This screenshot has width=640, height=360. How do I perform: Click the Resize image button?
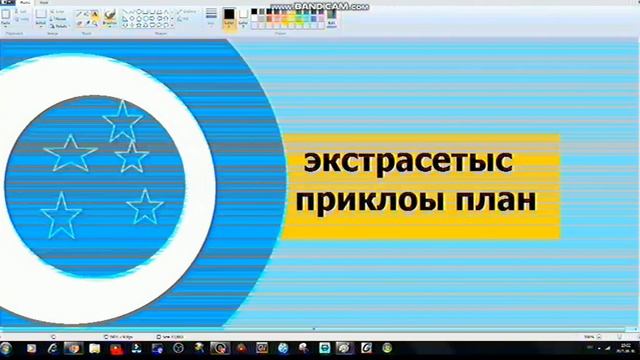click(x=58, y=19)
